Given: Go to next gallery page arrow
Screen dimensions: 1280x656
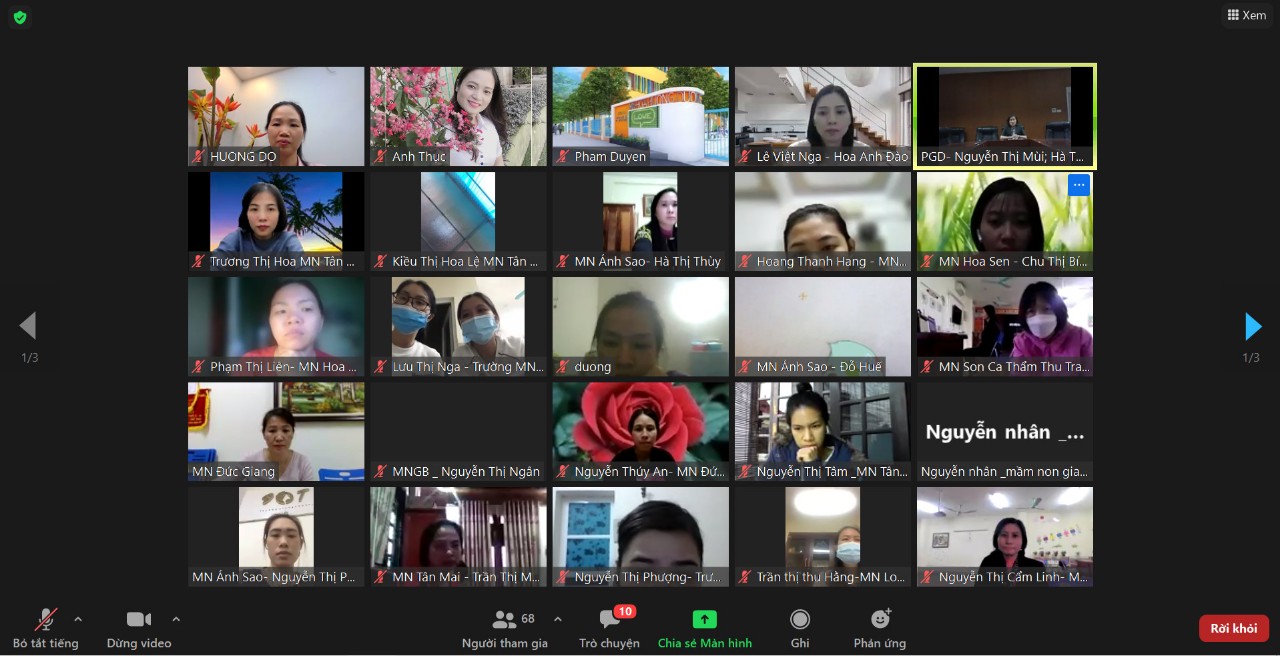Looking at the screenshot, I should tap(1252, 326).
